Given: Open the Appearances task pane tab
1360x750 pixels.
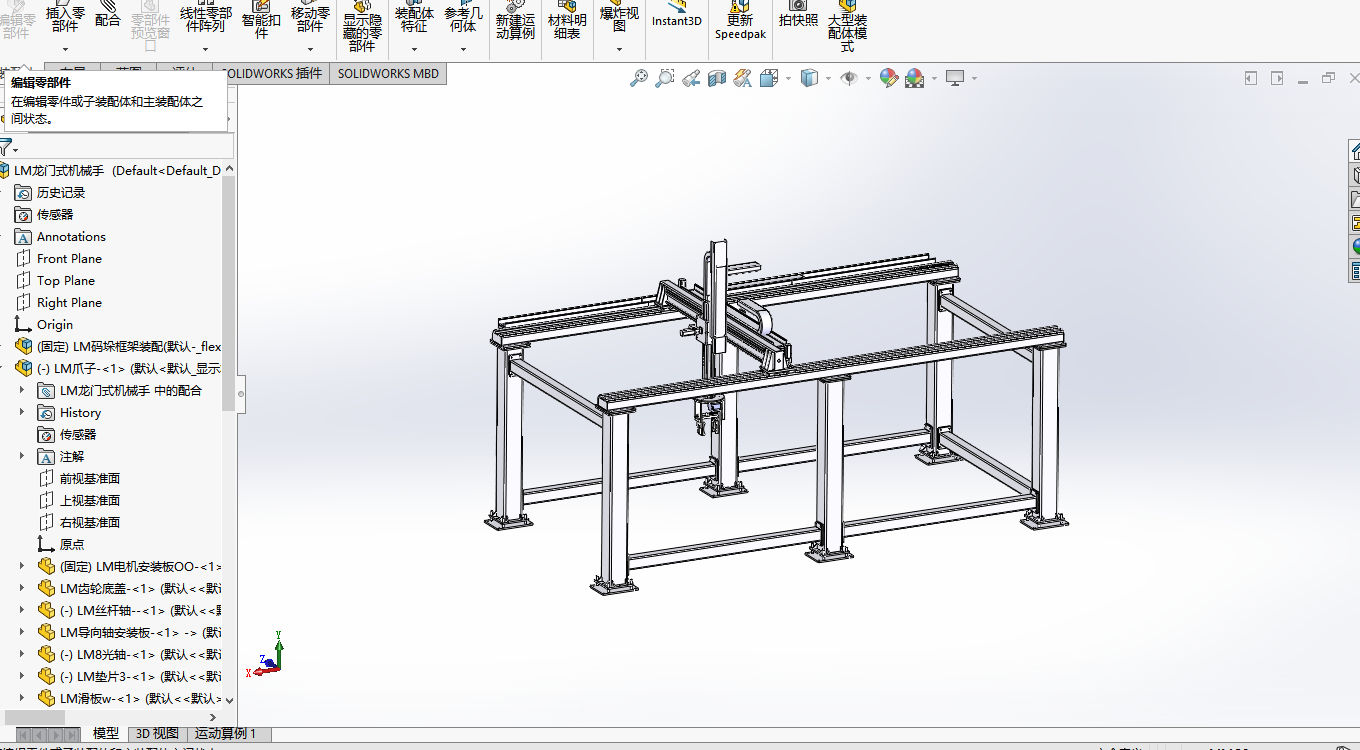Looking at the screenshot, I should tap(1355, 247).
